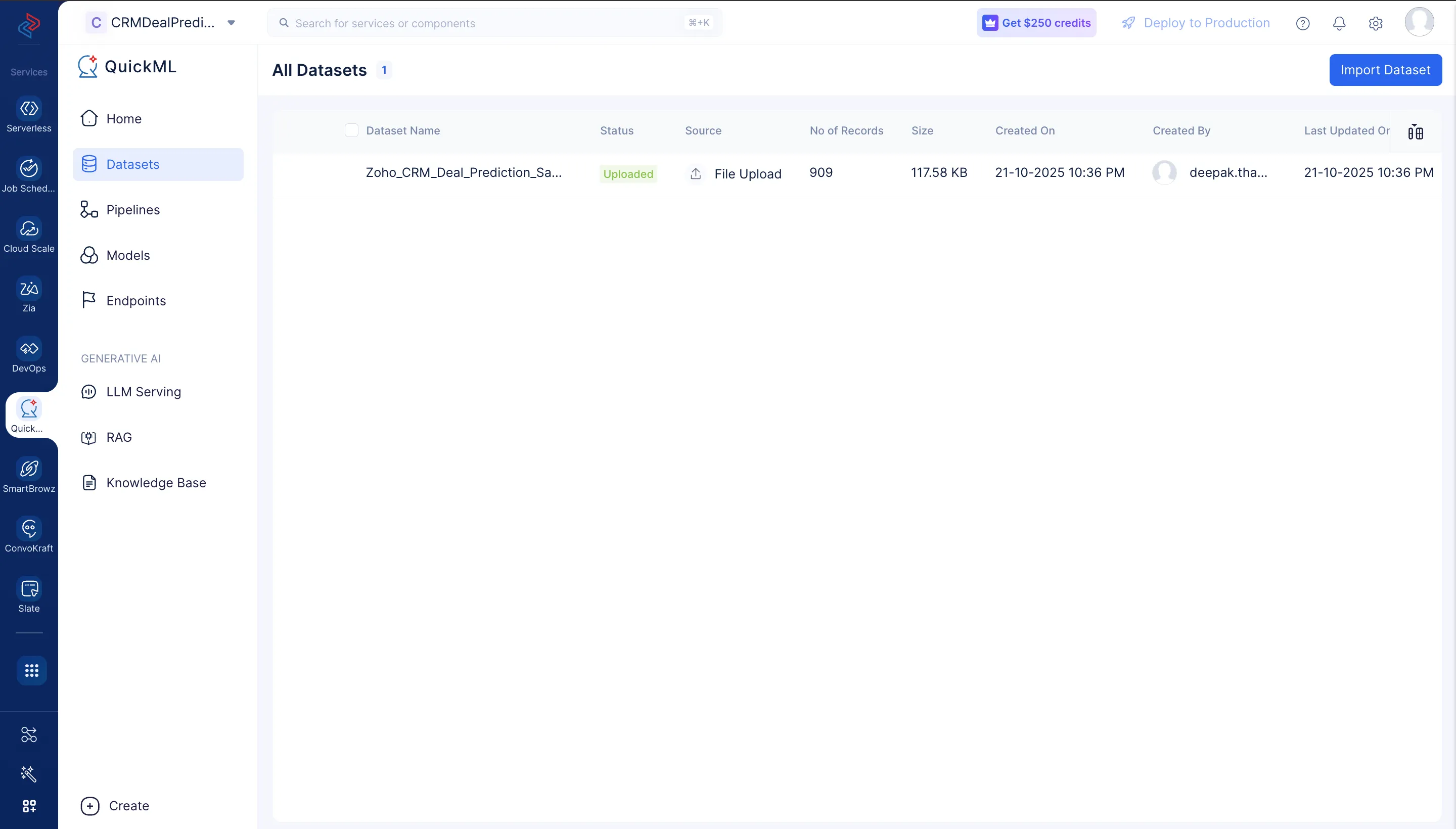Click the notifications bell icon
Image resolution: width=1456 pixels, height=829 pixels.
pos(1339,23)
